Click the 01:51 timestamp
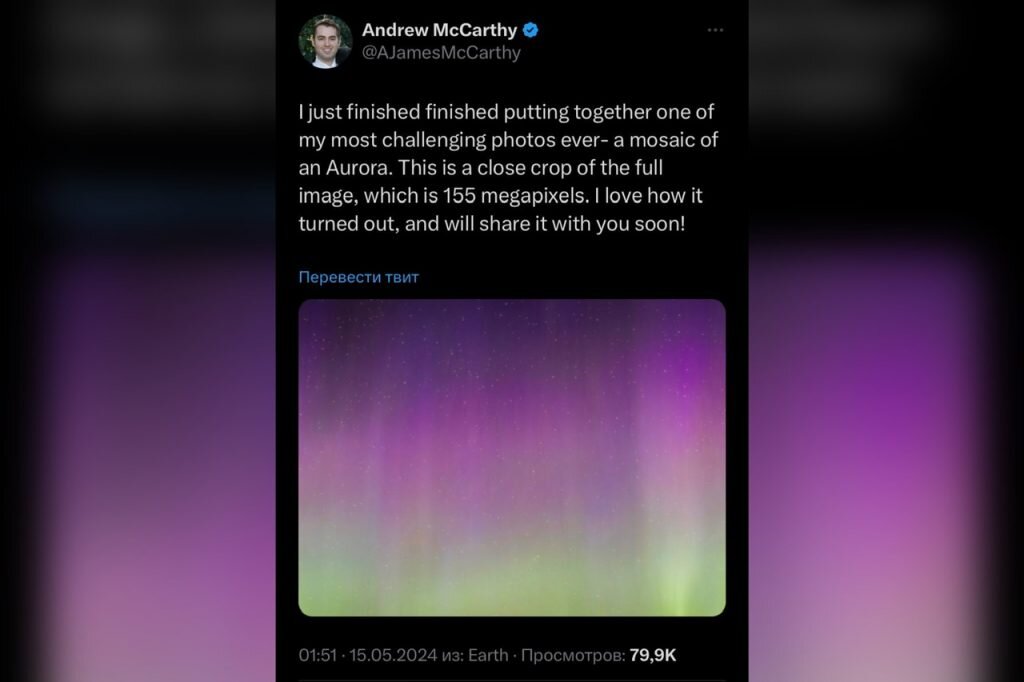The width and height of the screenshot is (1024, 682). [x=317, y=655]
